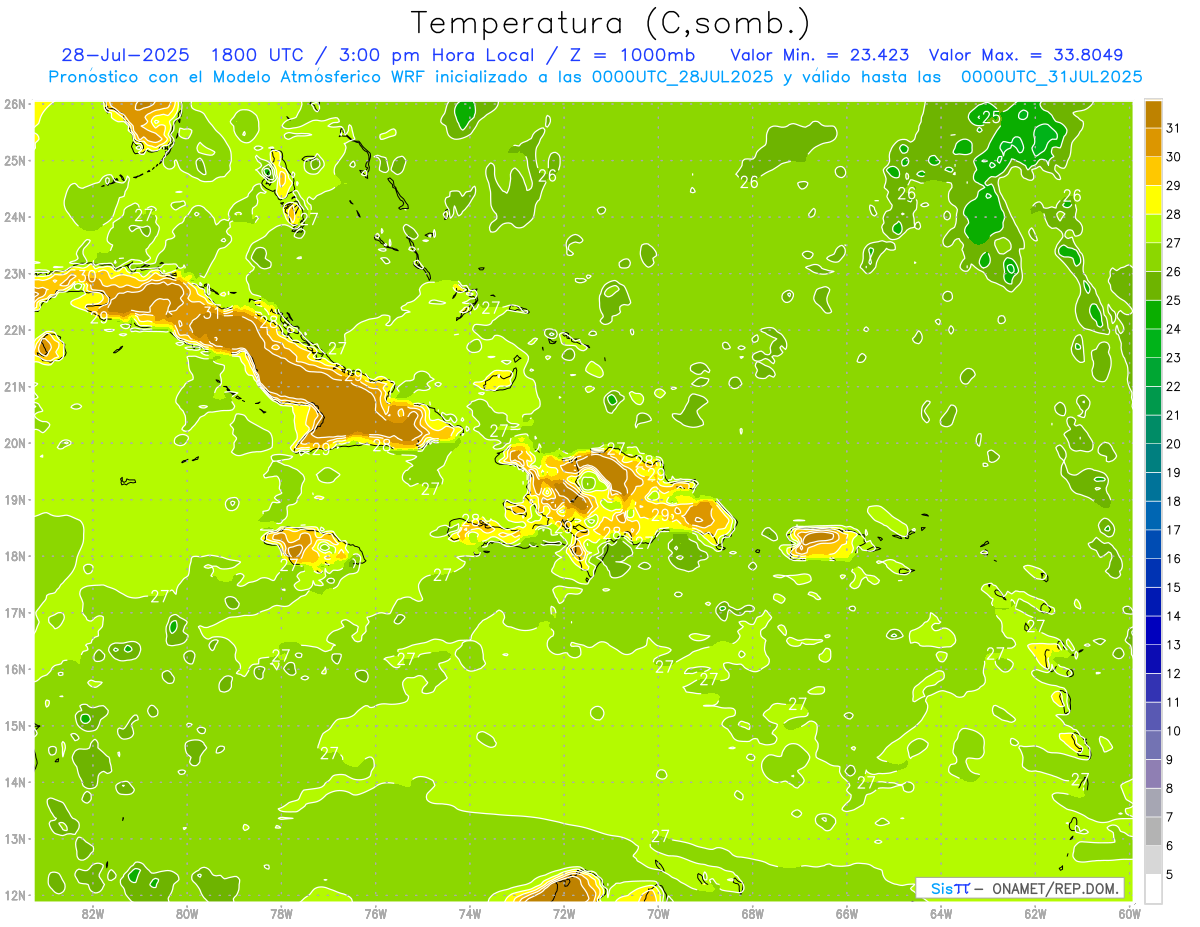The image size is (1200, 927).
Task: Select the 62W longitude axis label
Action: coord(1035,913)
